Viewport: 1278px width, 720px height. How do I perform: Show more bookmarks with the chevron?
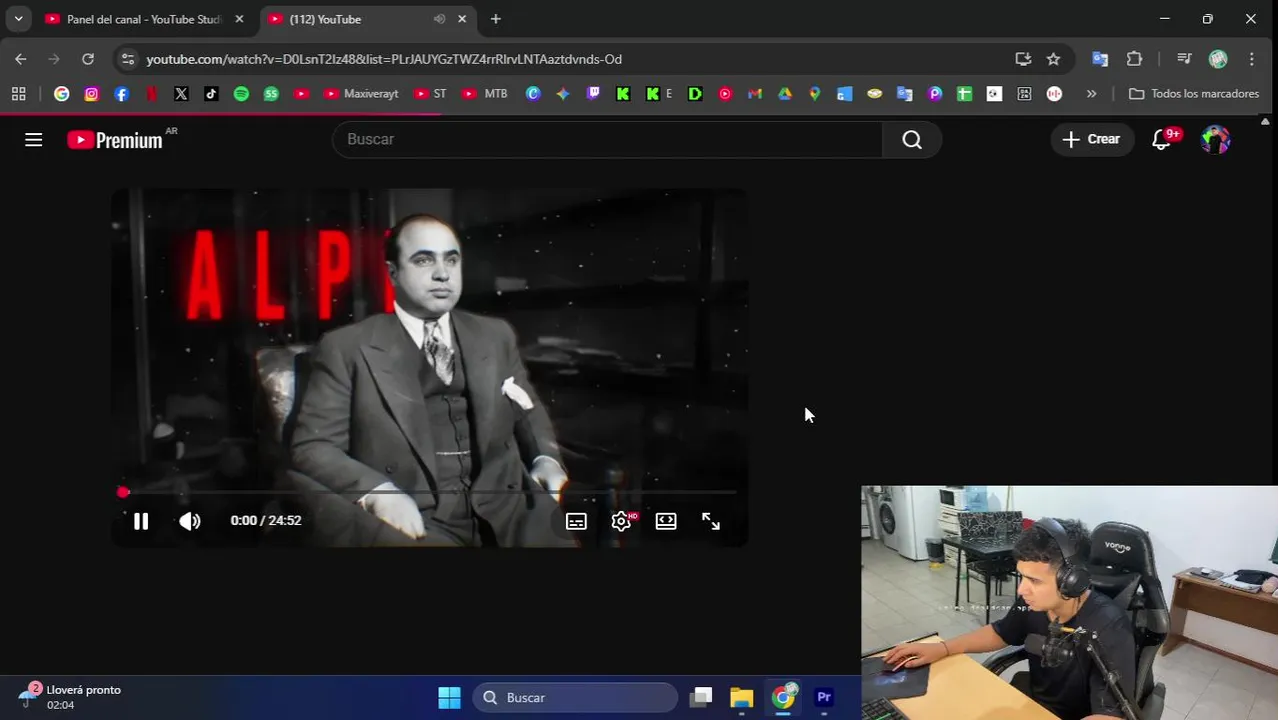coord(1091,93)
